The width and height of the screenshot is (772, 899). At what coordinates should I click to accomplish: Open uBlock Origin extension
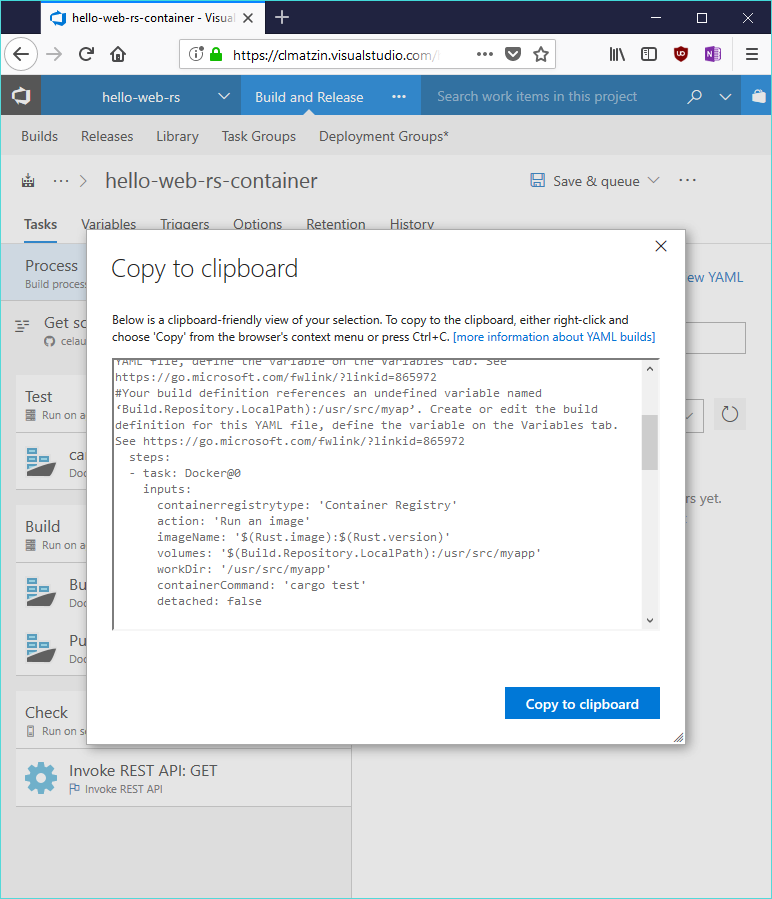click(x=681, y=54)
